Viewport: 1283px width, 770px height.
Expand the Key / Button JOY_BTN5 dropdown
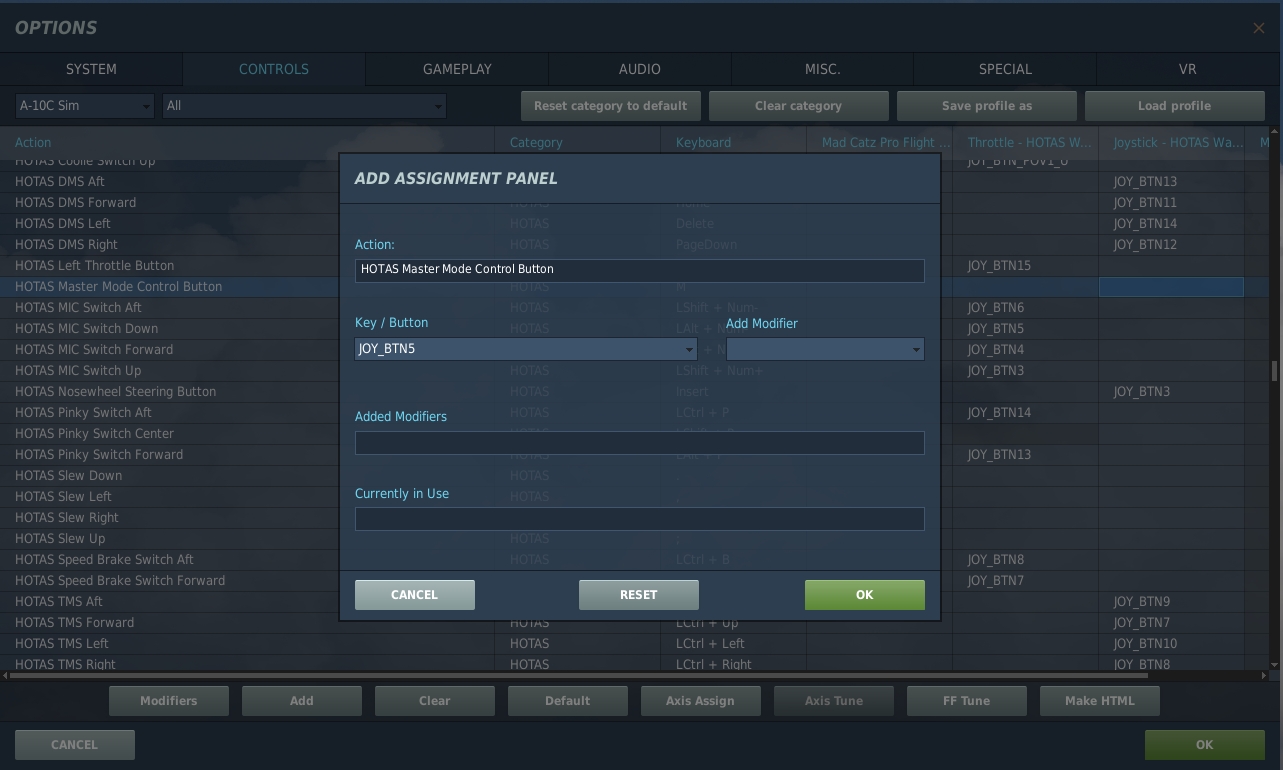tap(526, 349)
